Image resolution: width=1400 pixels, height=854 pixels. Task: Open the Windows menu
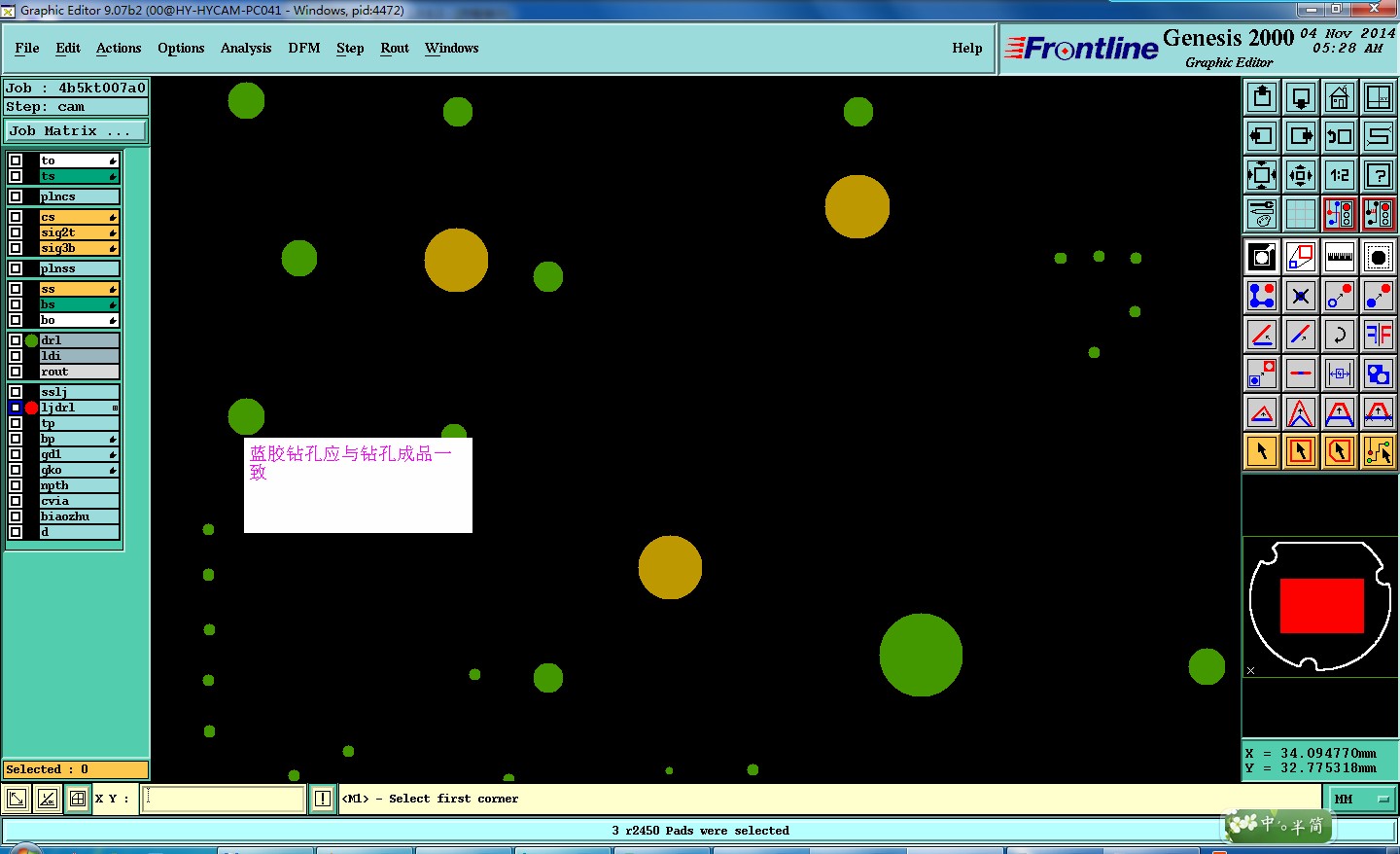[x=452, y=48]
